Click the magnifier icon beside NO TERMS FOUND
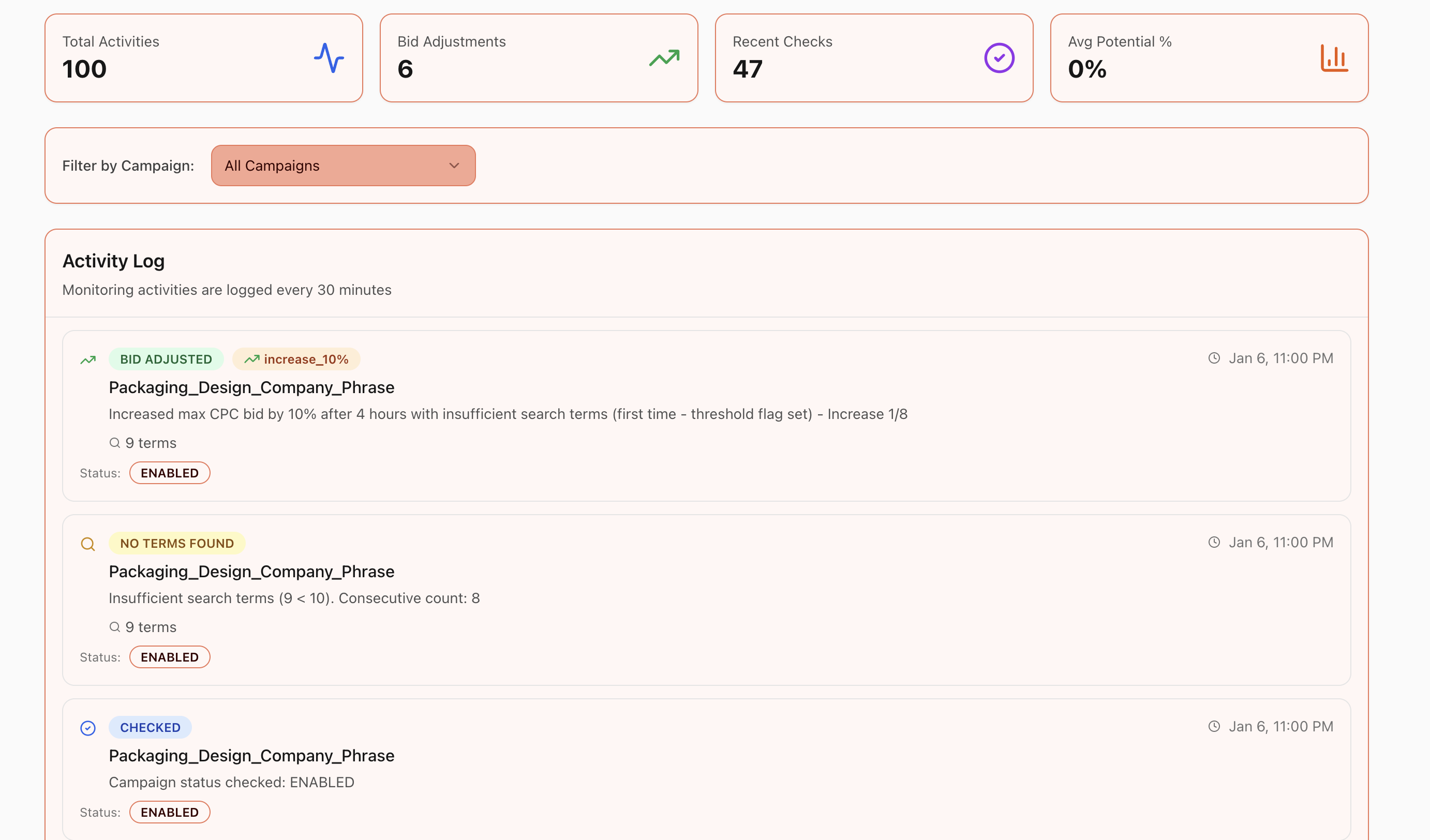 (x=88, y=544)
